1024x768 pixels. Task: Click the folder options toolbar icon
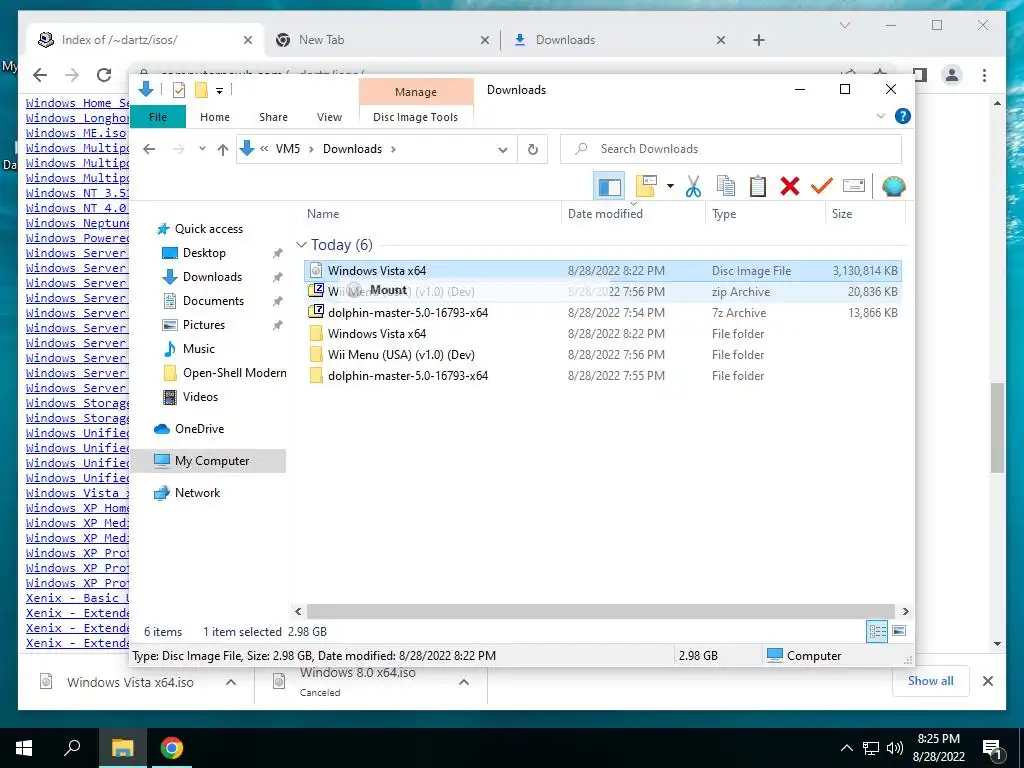click(x=646, y=187)
